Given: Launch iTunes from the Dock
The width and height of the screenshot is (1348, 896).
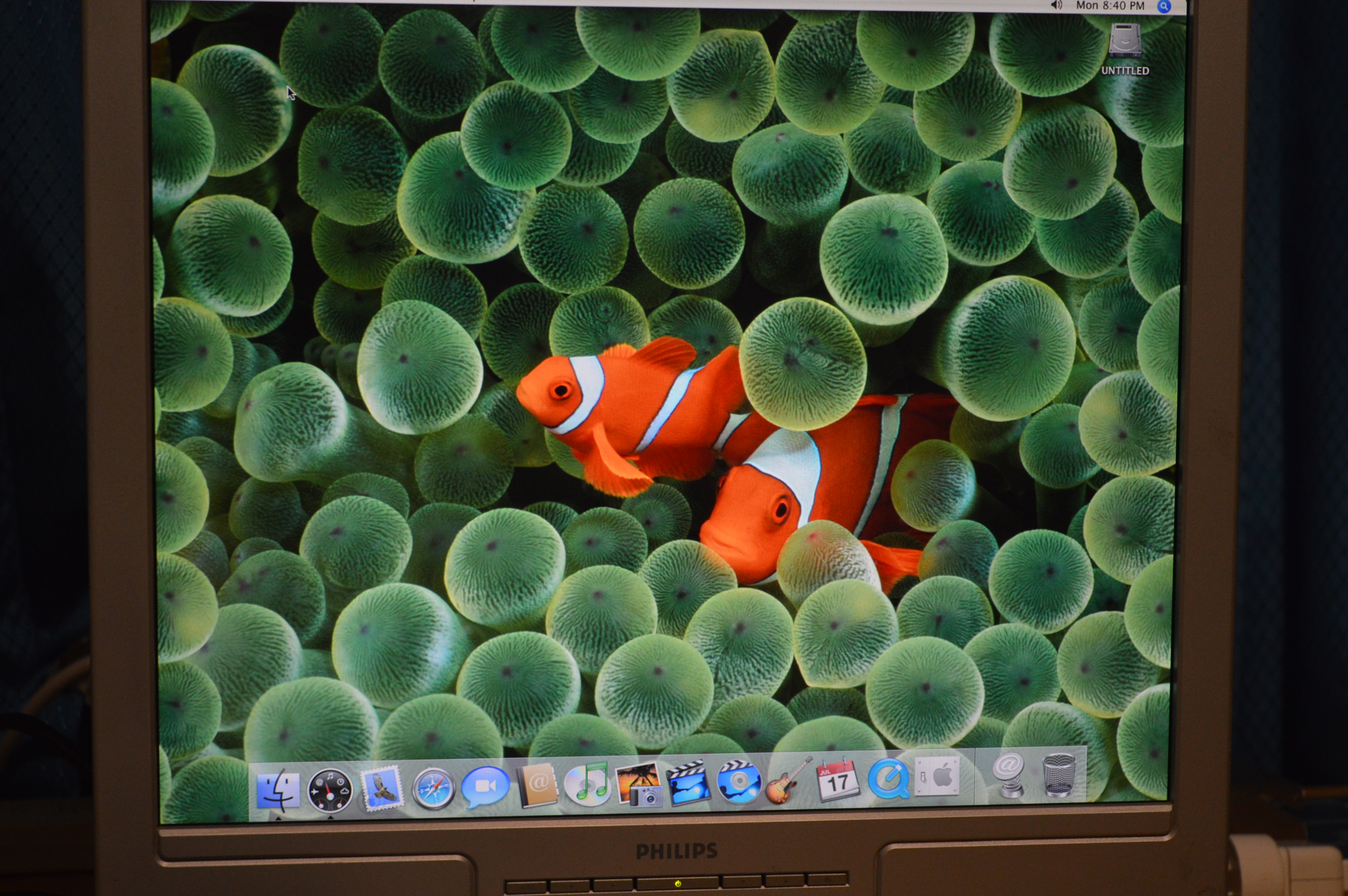Looking at the screenshot, I should [x=588, y=784].
